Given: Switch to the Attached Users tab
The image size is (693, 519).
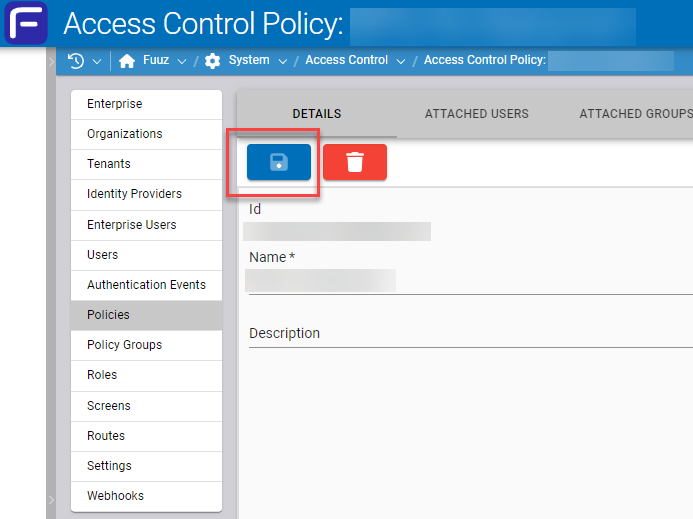Looking at the screenshot, I should [x=476, y=114].
